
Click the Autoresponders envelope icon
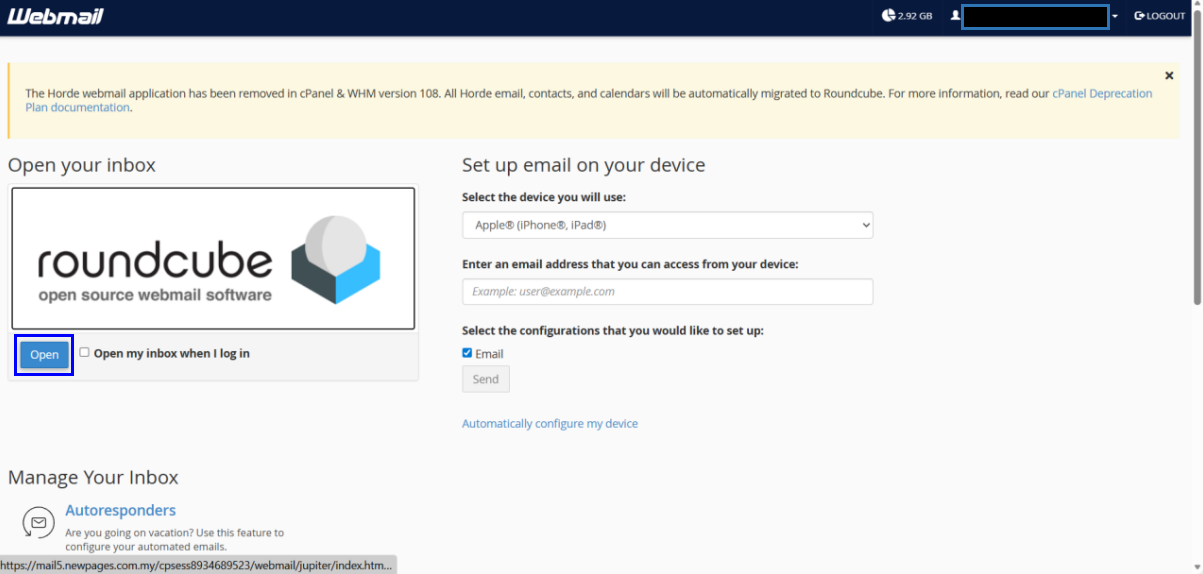(38, 522)
